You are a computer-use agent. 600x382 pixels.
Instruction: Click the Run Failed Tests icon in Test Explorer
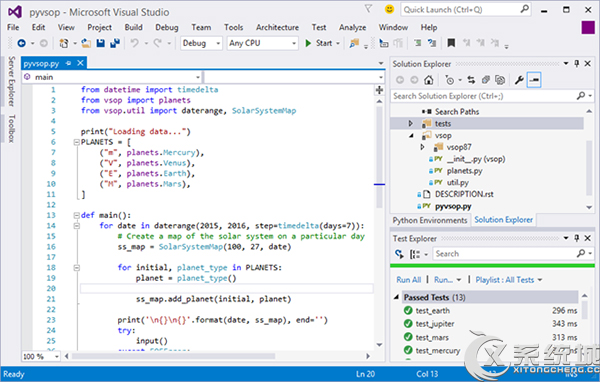click(399, 254)
